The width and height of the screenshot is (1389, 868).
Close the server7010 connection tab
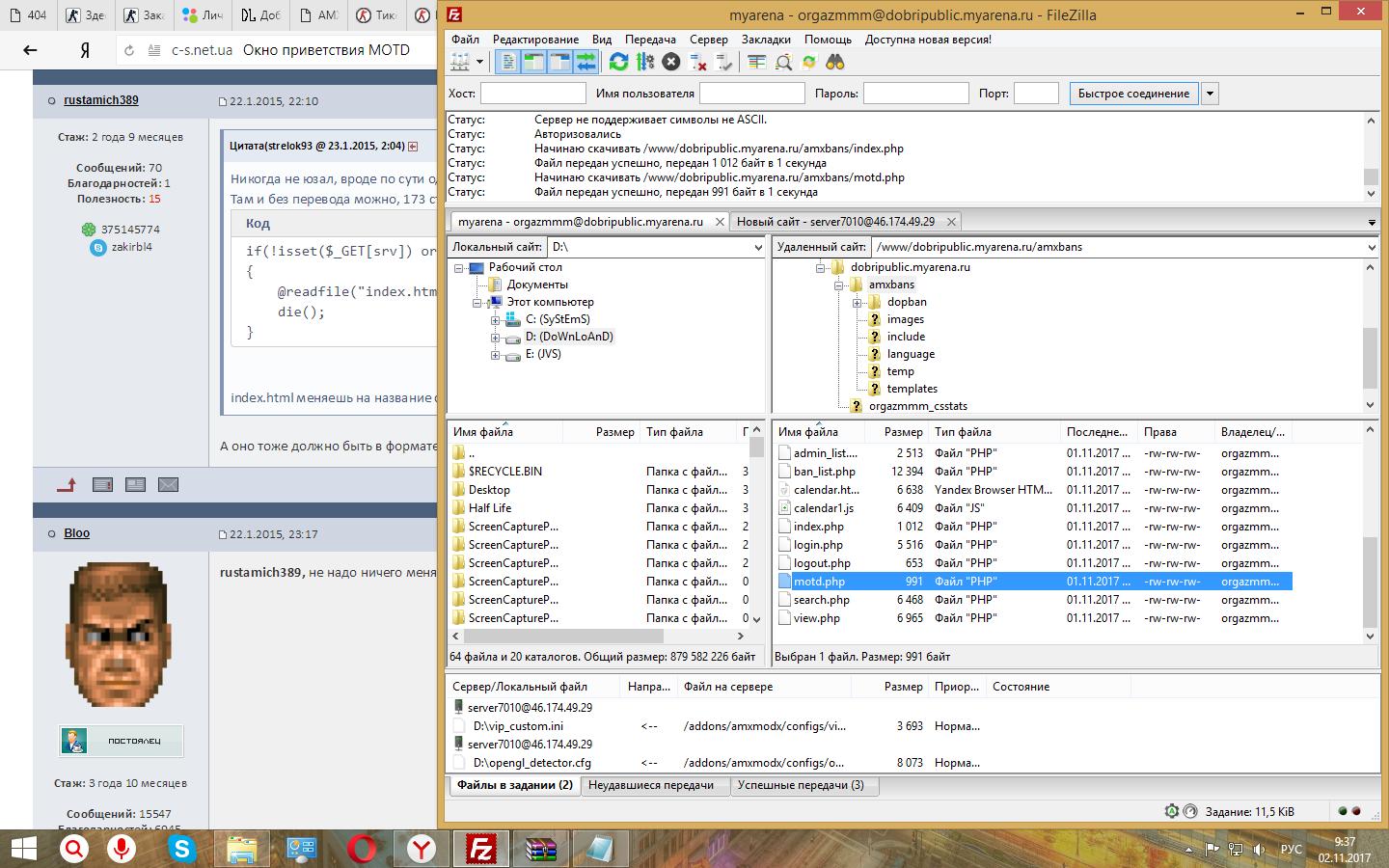pyautogui.click(x=952, y=222)
